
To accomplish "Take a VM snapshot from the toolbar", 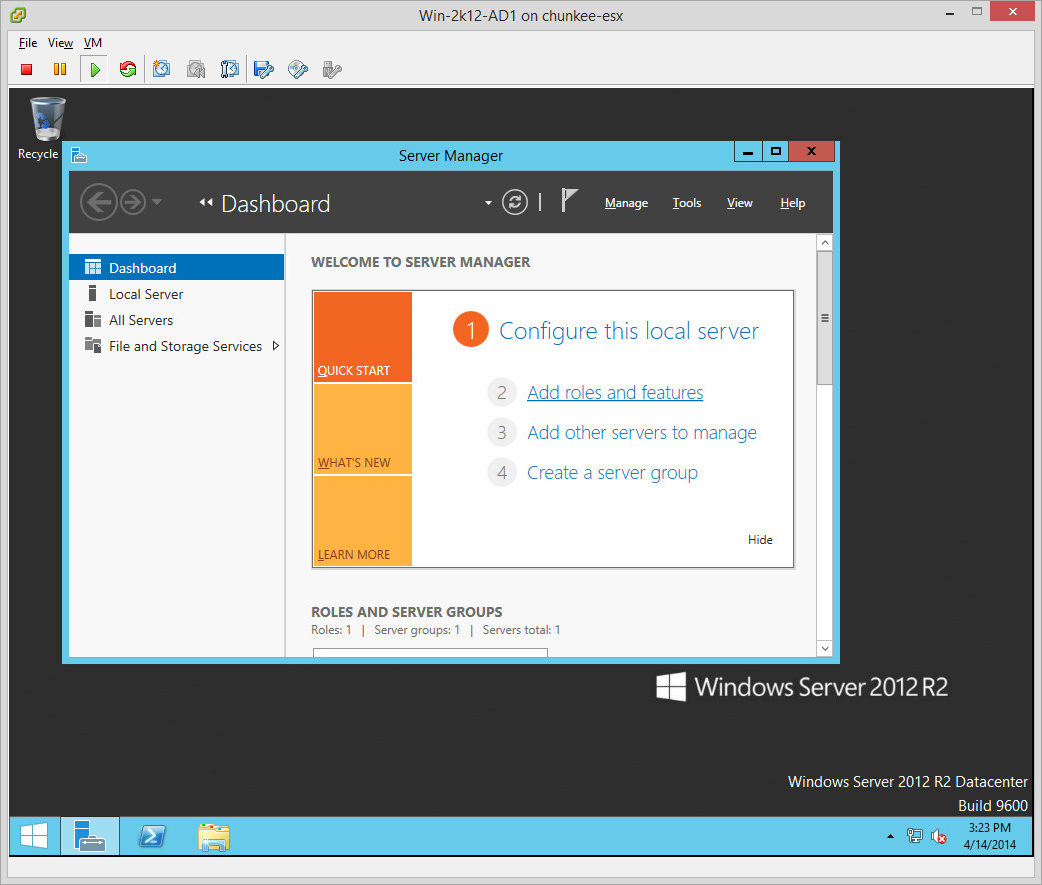I will tap(162, 69).
